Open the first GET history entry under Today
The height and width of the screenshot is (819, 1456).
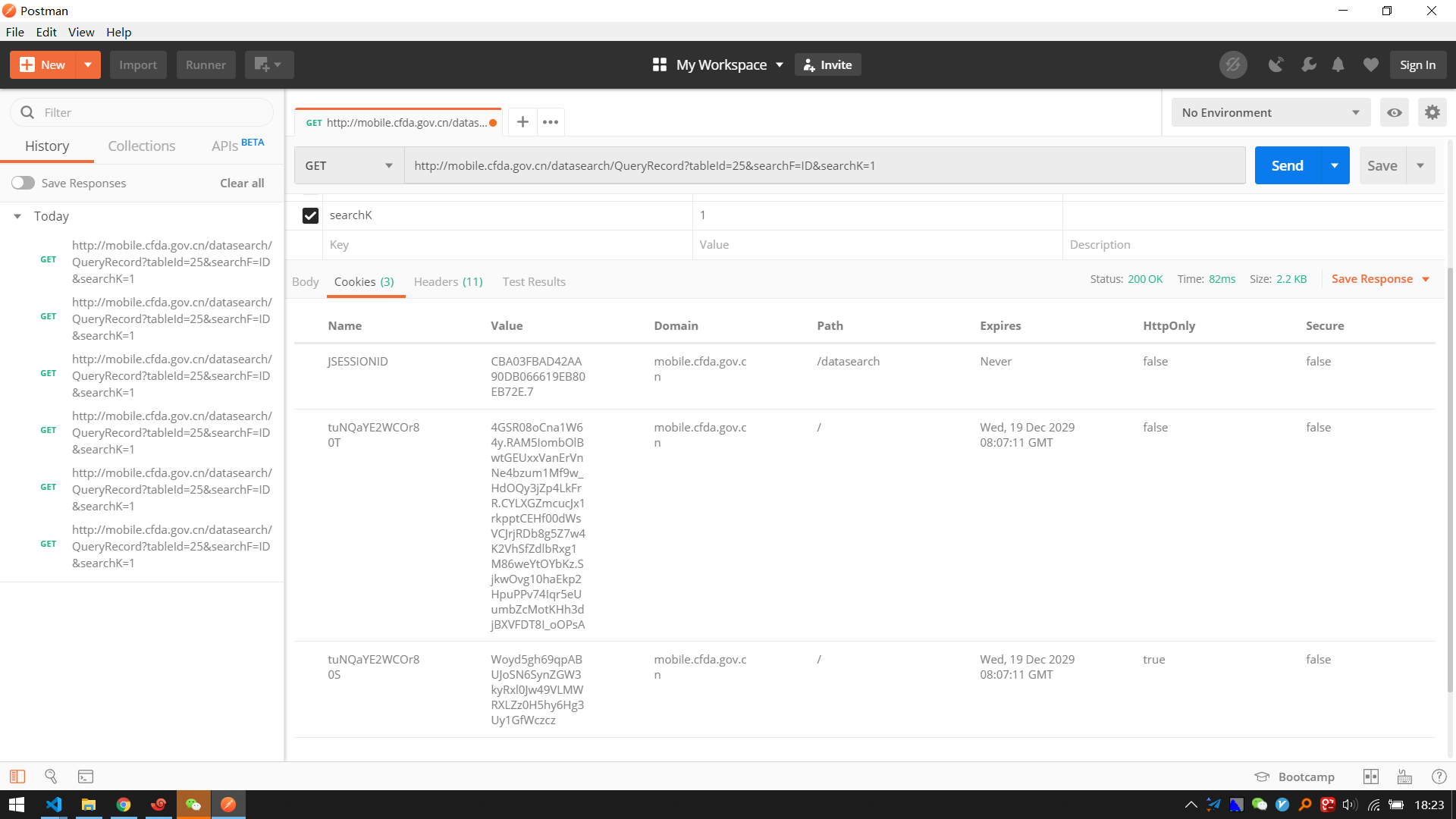click(x=142, y=262)
